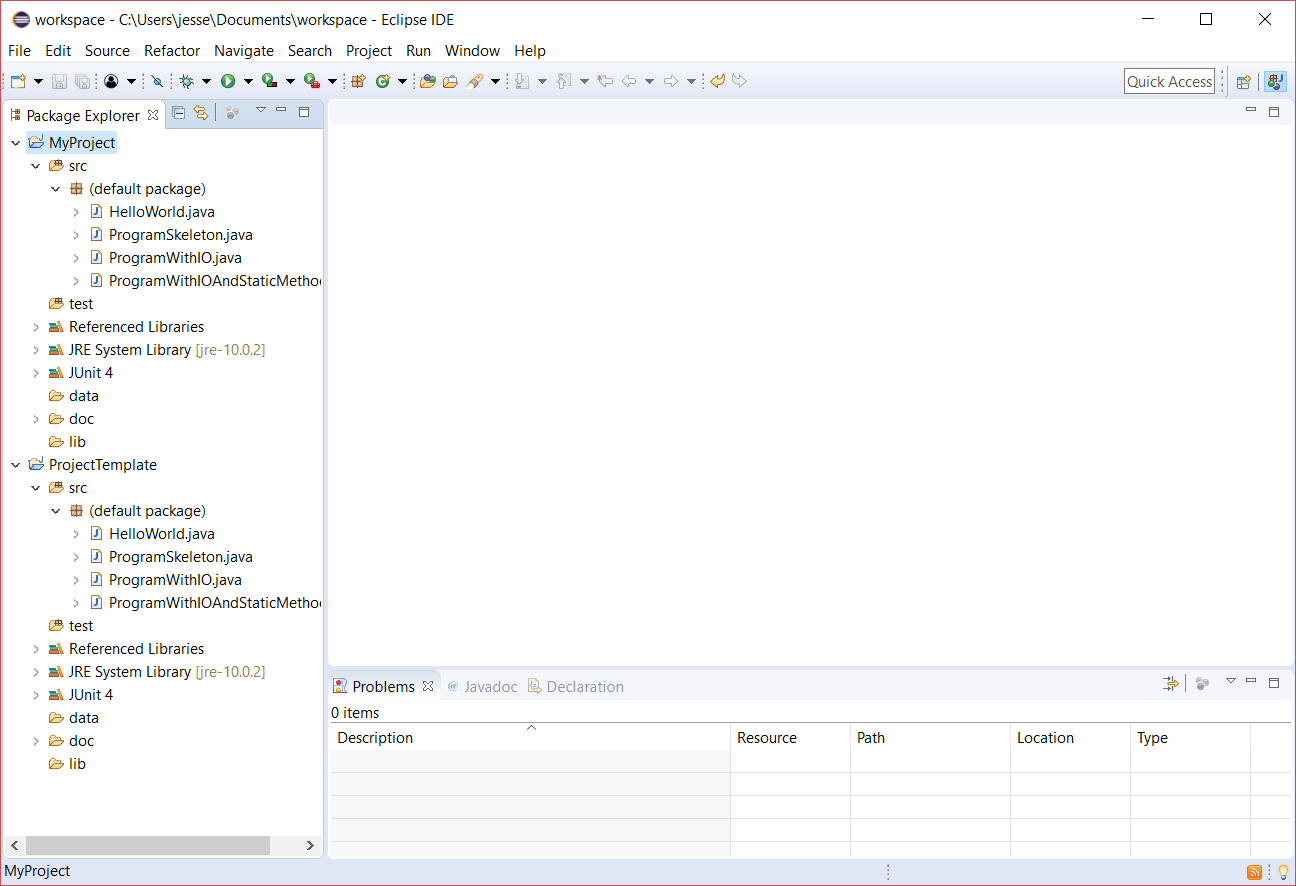Open the Run button's dropdown arrow
Image resolution: width=1296 pixels, height=886 pixels.
(x=247, y=82)
